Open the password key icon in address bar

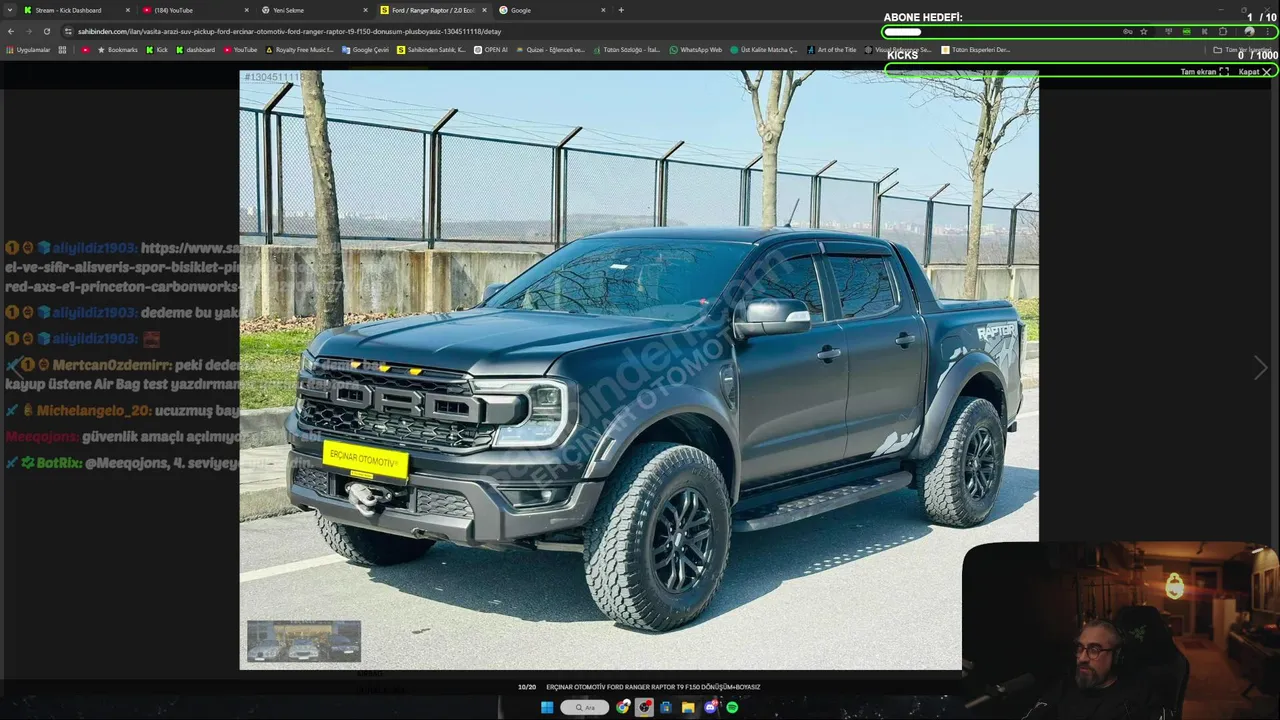1128,31
